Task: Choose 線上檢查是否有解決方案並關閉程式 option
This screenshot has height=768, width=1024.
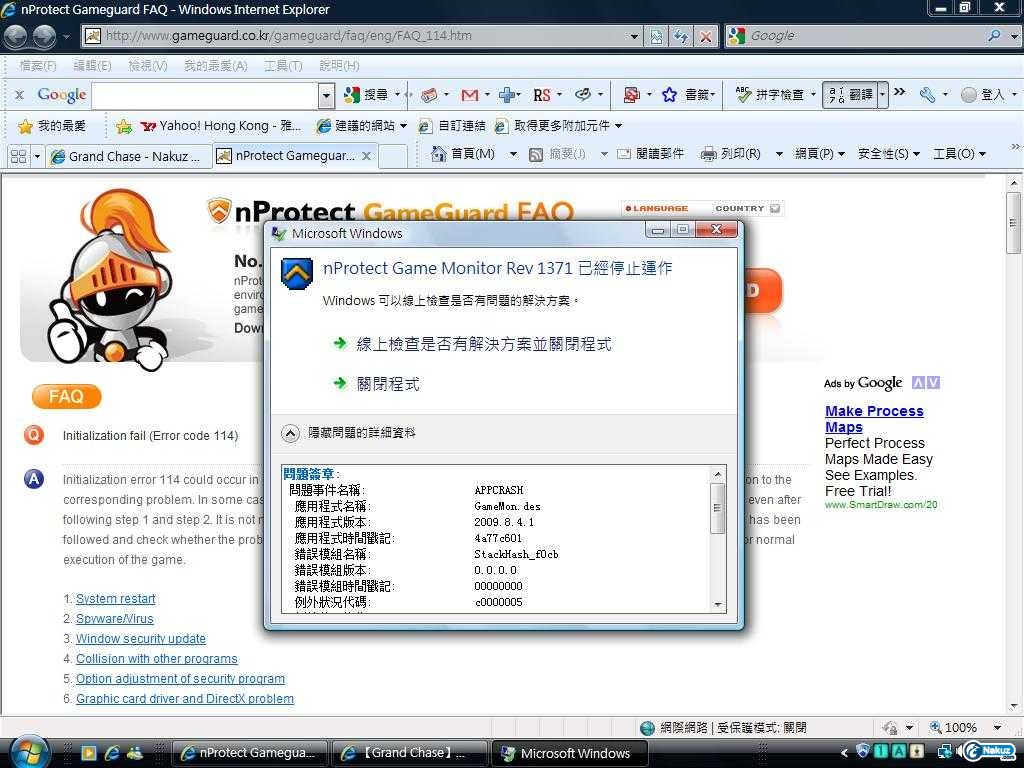Action: point(483,344)
